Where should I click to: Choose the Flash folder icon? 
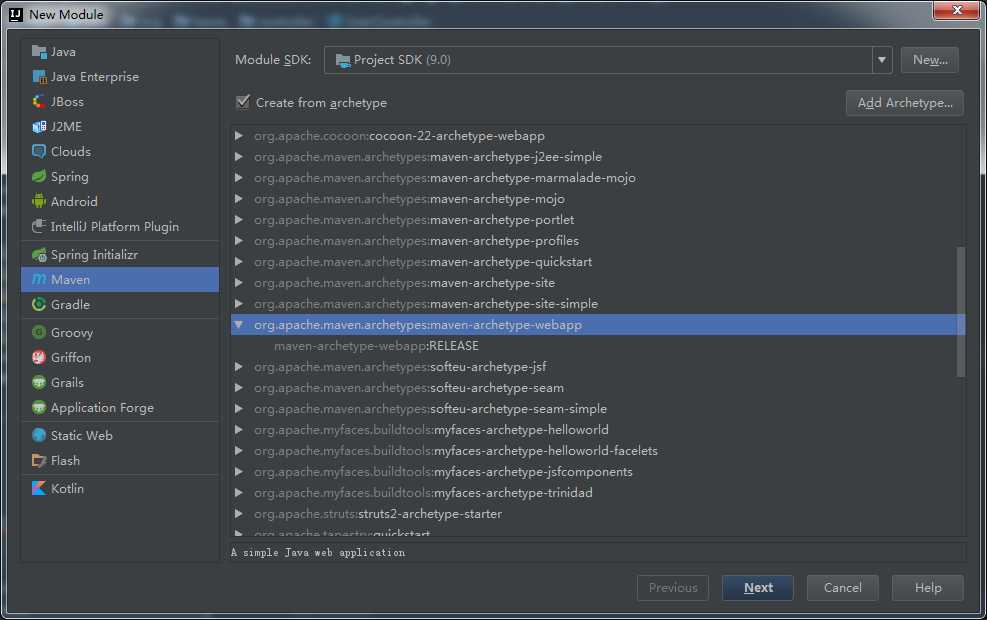pyautogui.click(x=39, y=461)
